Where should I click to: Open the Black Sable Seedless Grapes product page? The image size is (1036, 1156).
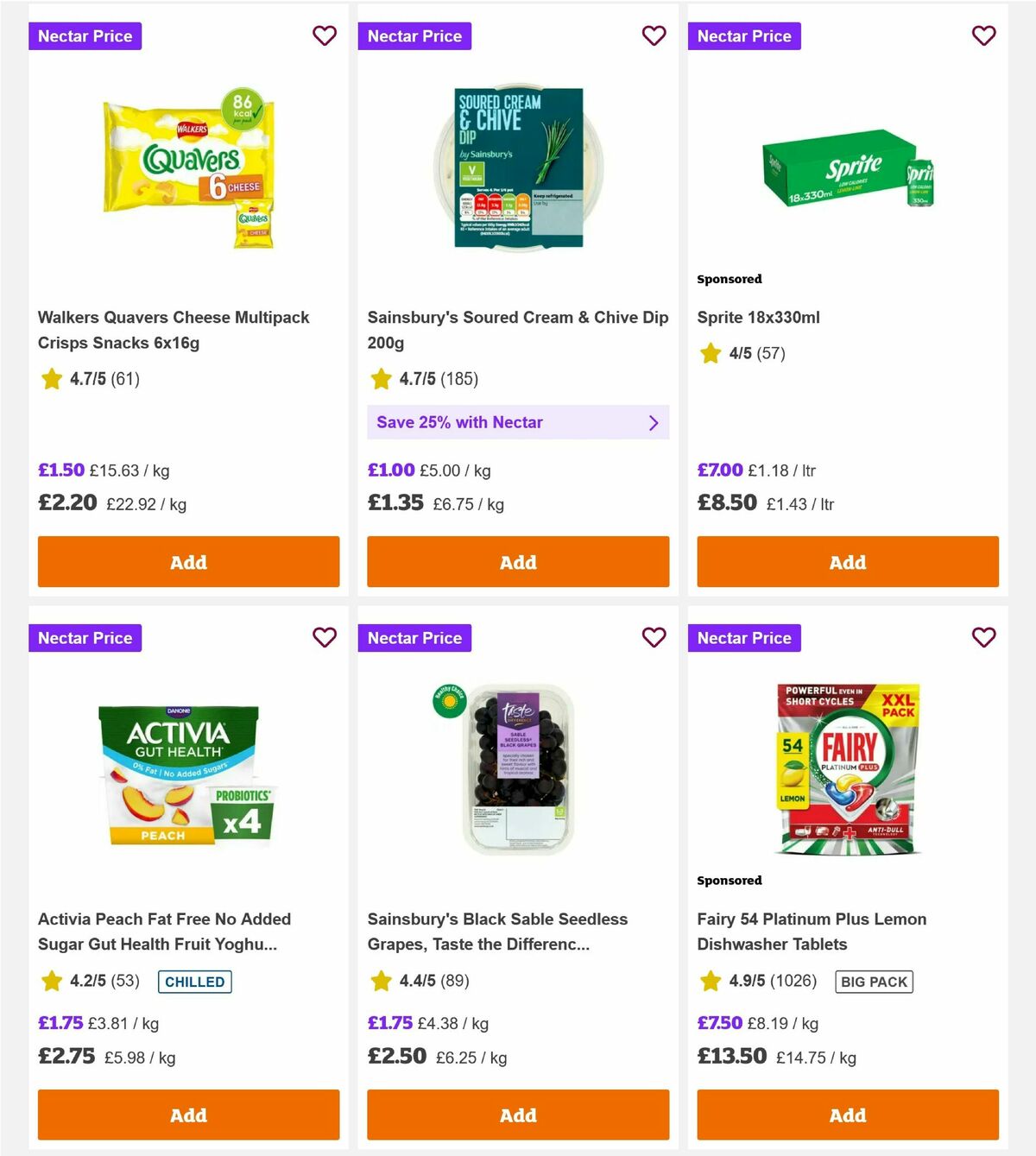(497, 932)
